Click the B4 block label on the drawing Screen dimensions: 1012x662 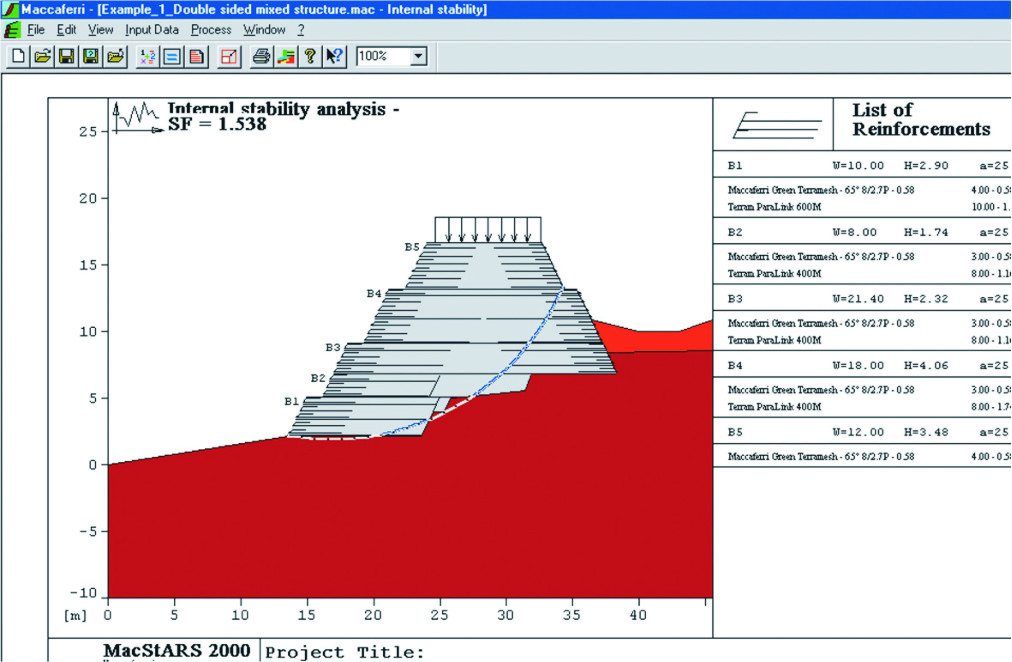click(x=374, y=294)
